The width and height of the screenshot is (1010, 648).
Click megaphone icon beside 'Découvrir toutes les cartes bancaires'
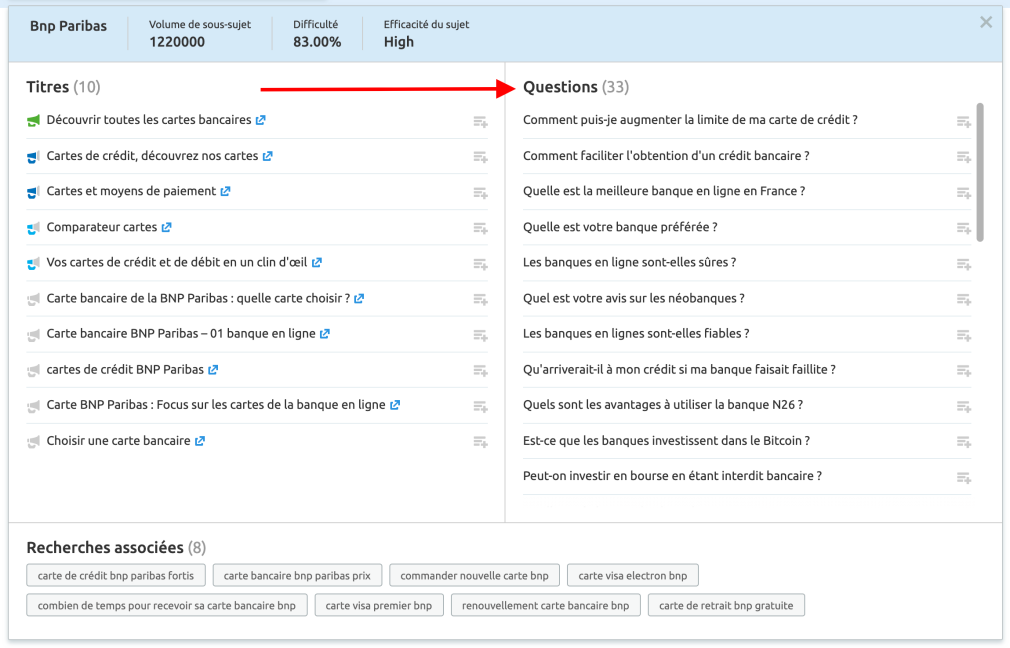click(x=33, y=120)
